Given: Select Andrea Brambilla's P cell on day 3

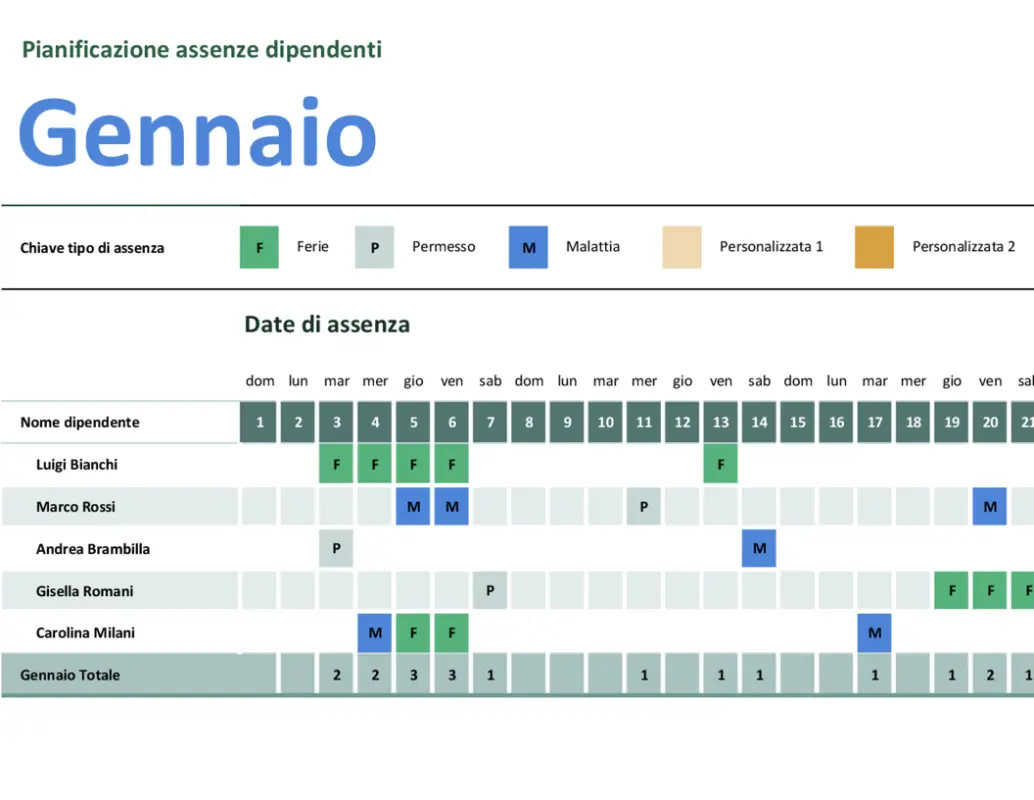Looking at the screenshot, I should click(x=336, y=549).
